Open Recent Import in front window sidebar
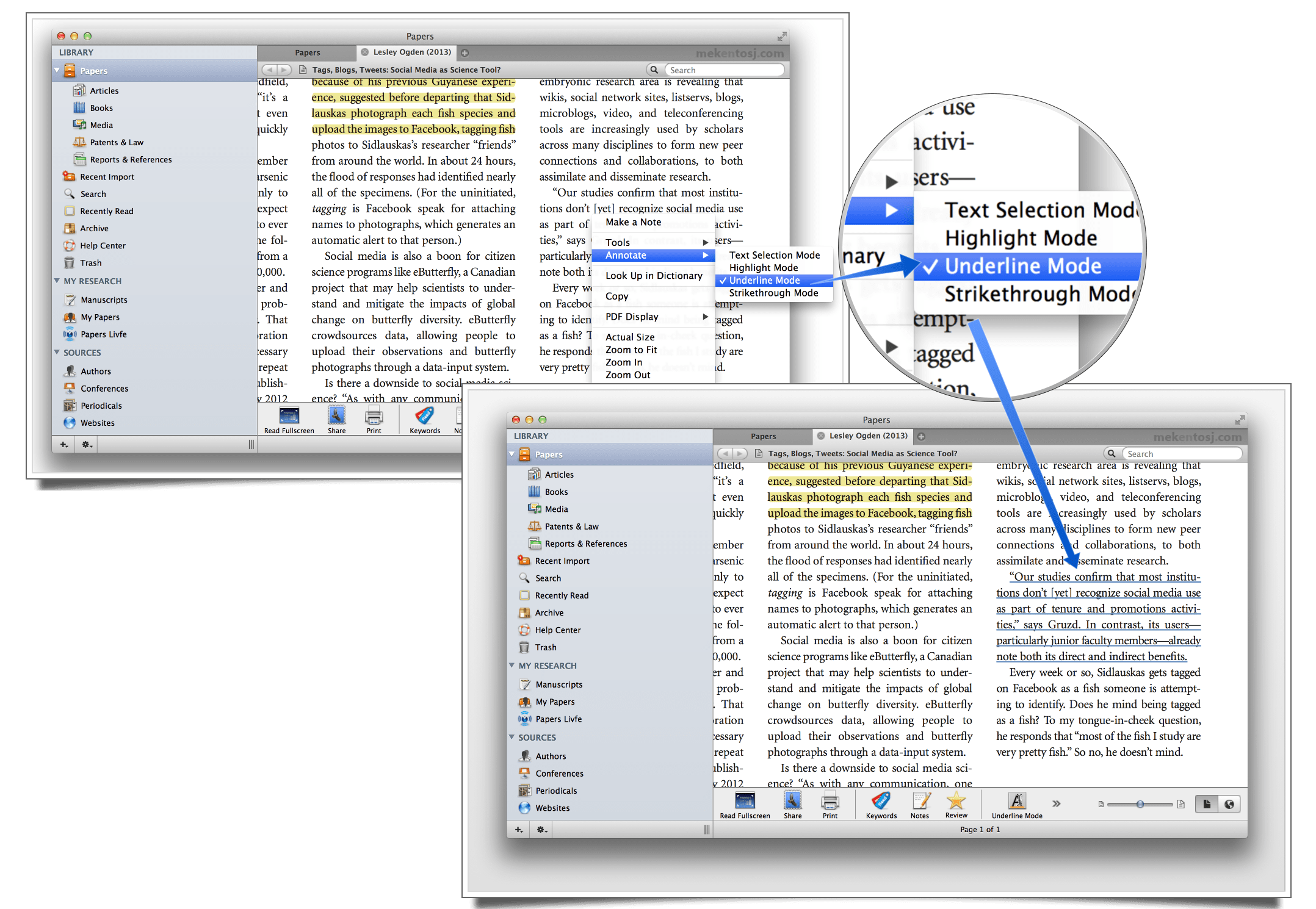 (x=562, y=561)
